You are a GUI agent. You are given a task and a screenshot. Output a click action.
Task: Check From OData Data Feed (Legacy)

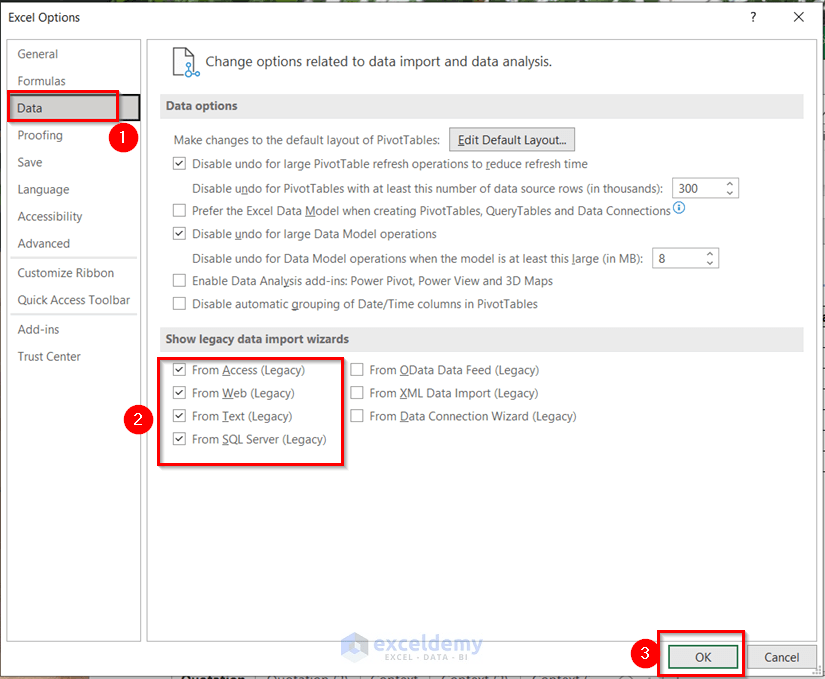357,370
